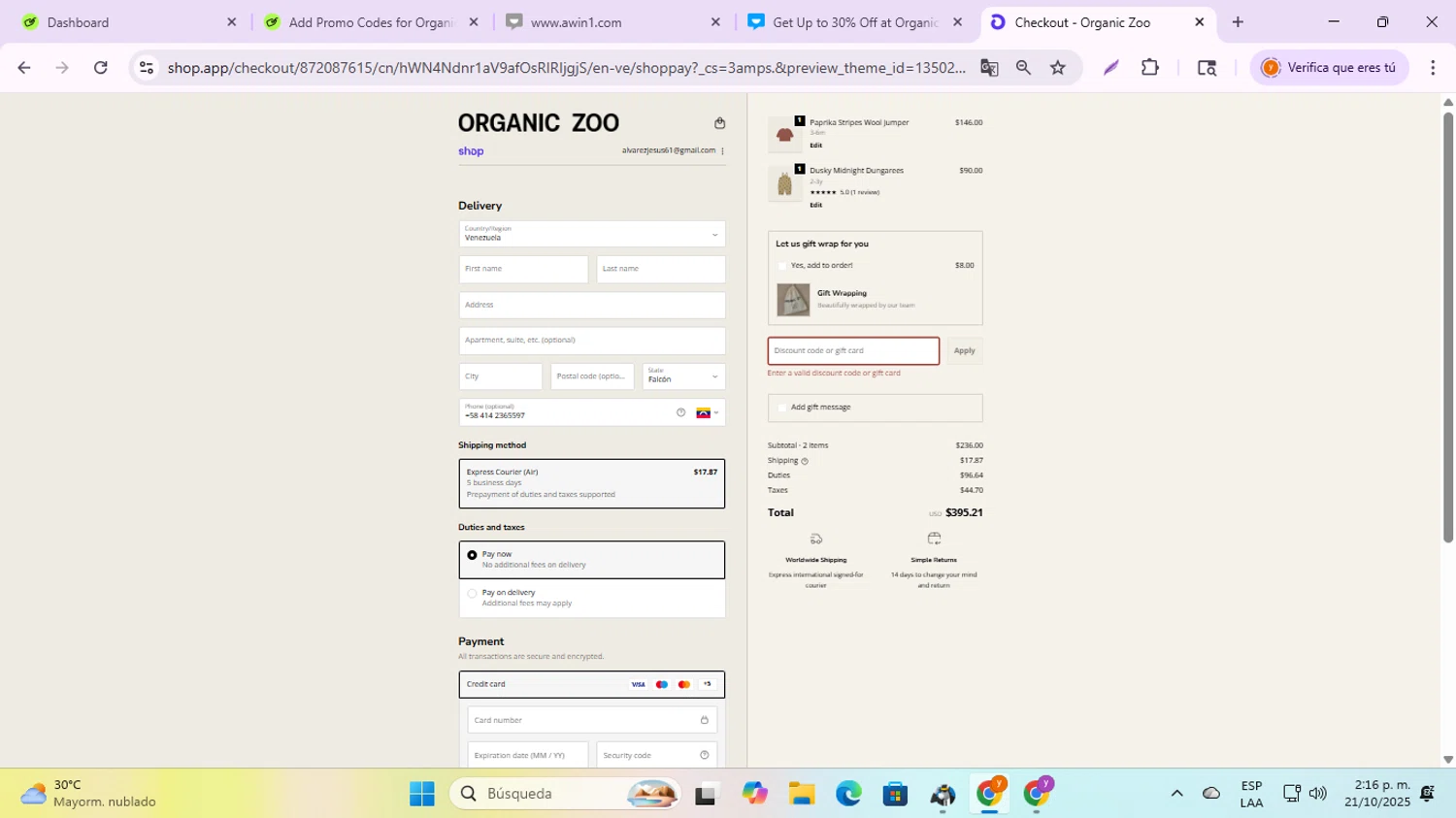This screenshot has width=1456, height=818.
Task: Click the Card number field
Action: click(592, 720)
